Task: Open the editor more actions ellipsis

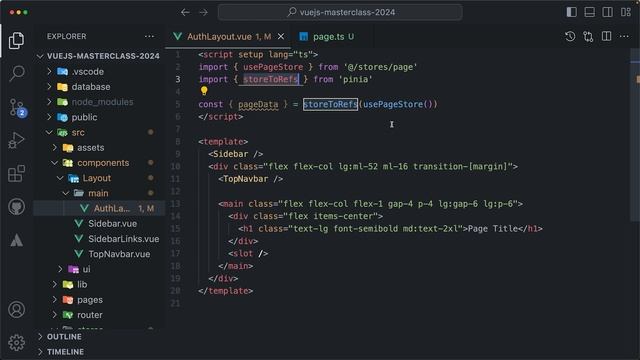Action: pyautogui.click(x=624, y=36)
